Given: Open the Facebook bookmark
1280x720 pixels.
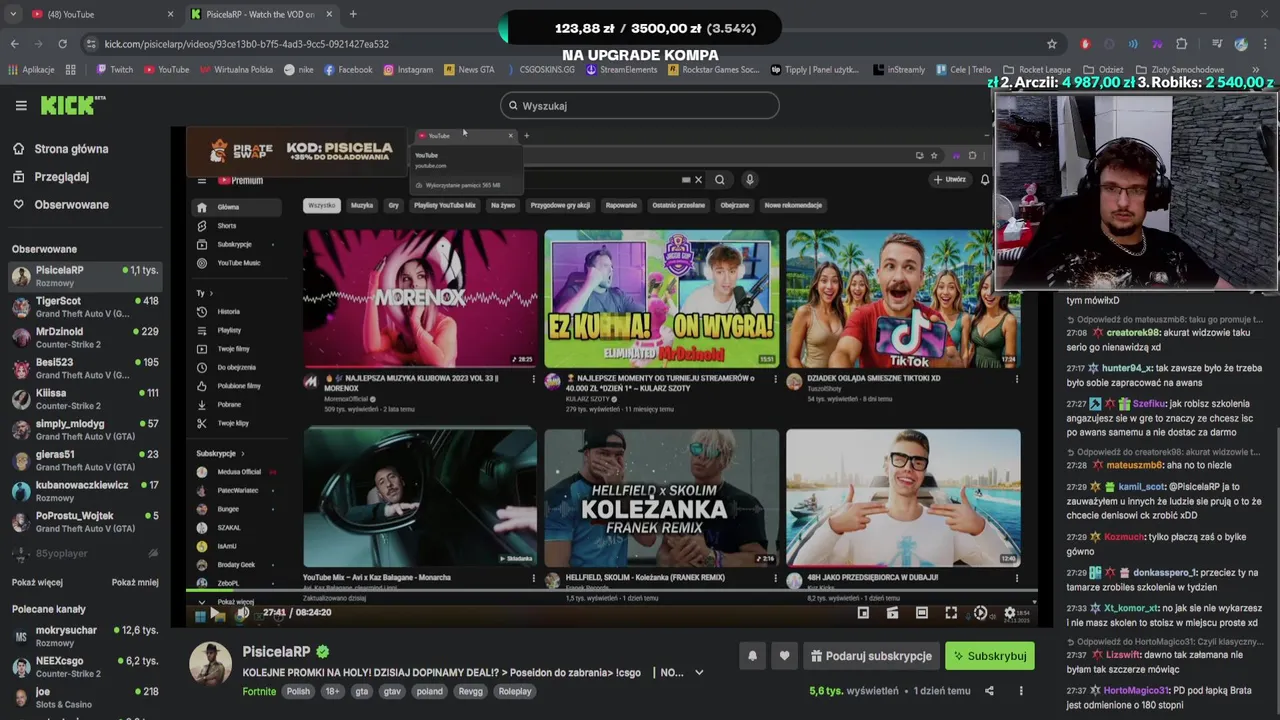Looking at the screenshot, I should coord(347,70).
